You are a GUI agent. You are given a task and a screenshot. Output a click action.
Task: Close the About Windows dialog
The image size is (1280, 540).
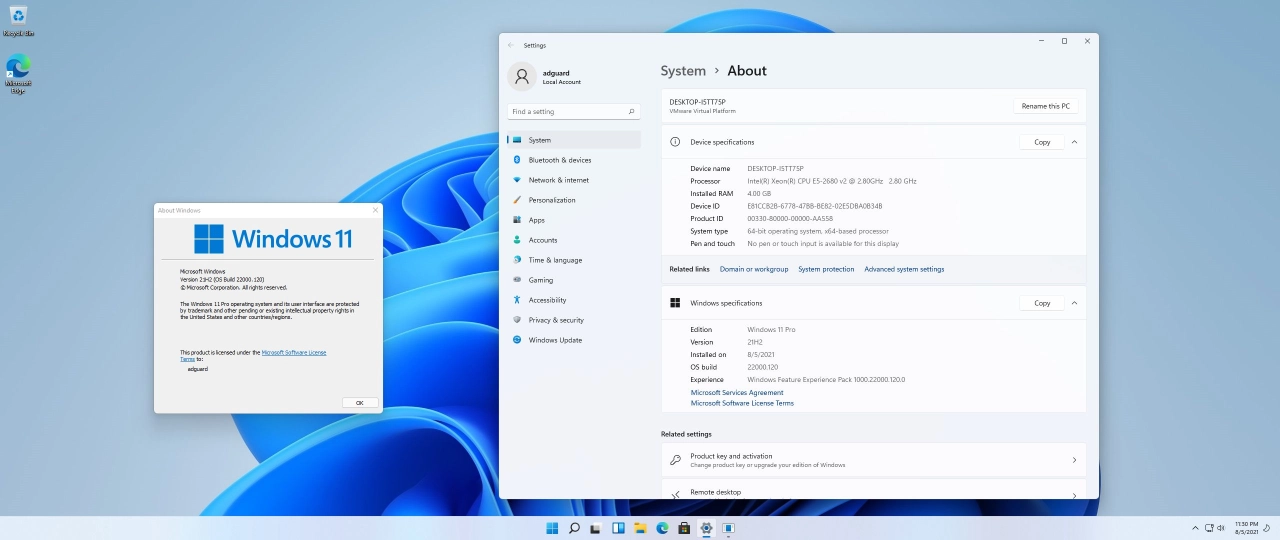pyautogui.click(x=376, y=210)
